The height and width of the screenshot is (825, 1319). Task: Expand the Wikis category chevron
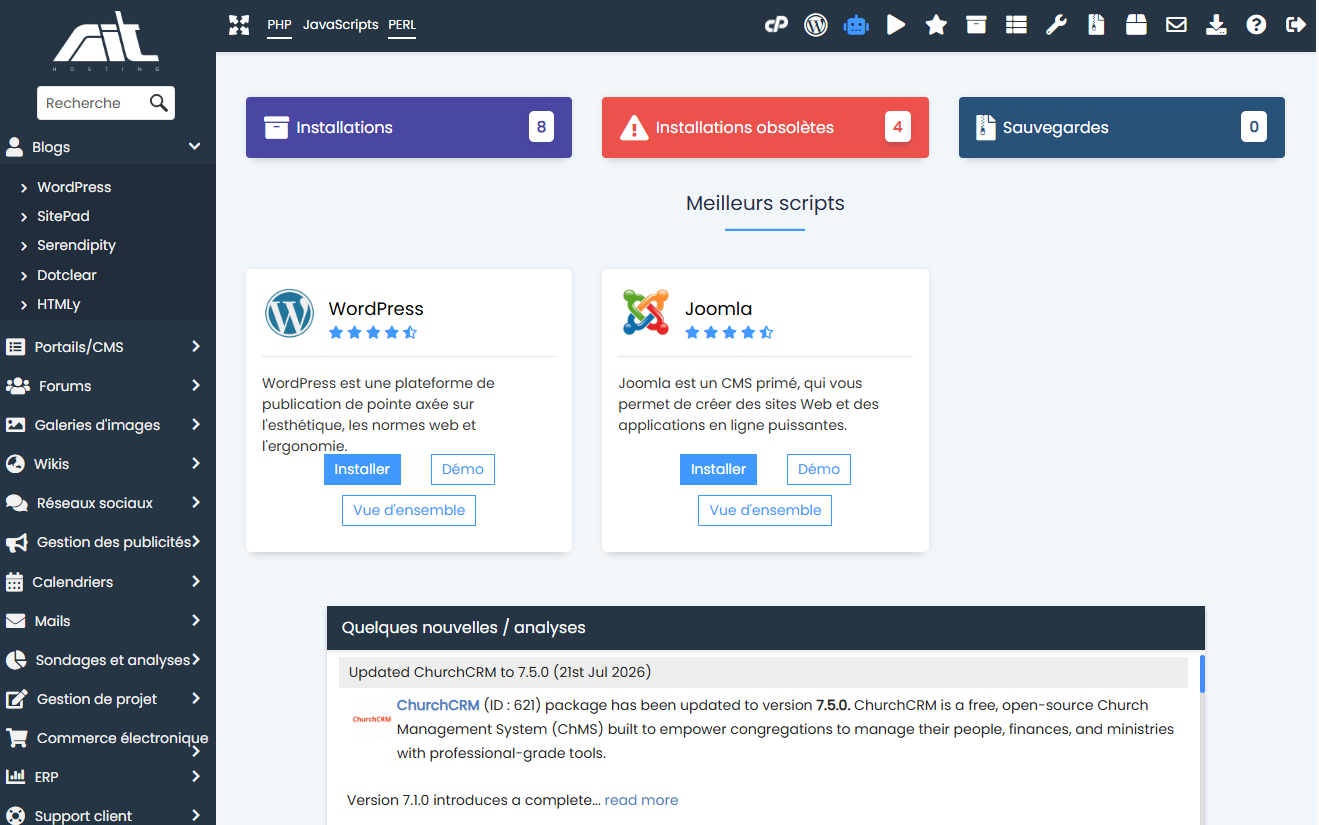[196, 464]
